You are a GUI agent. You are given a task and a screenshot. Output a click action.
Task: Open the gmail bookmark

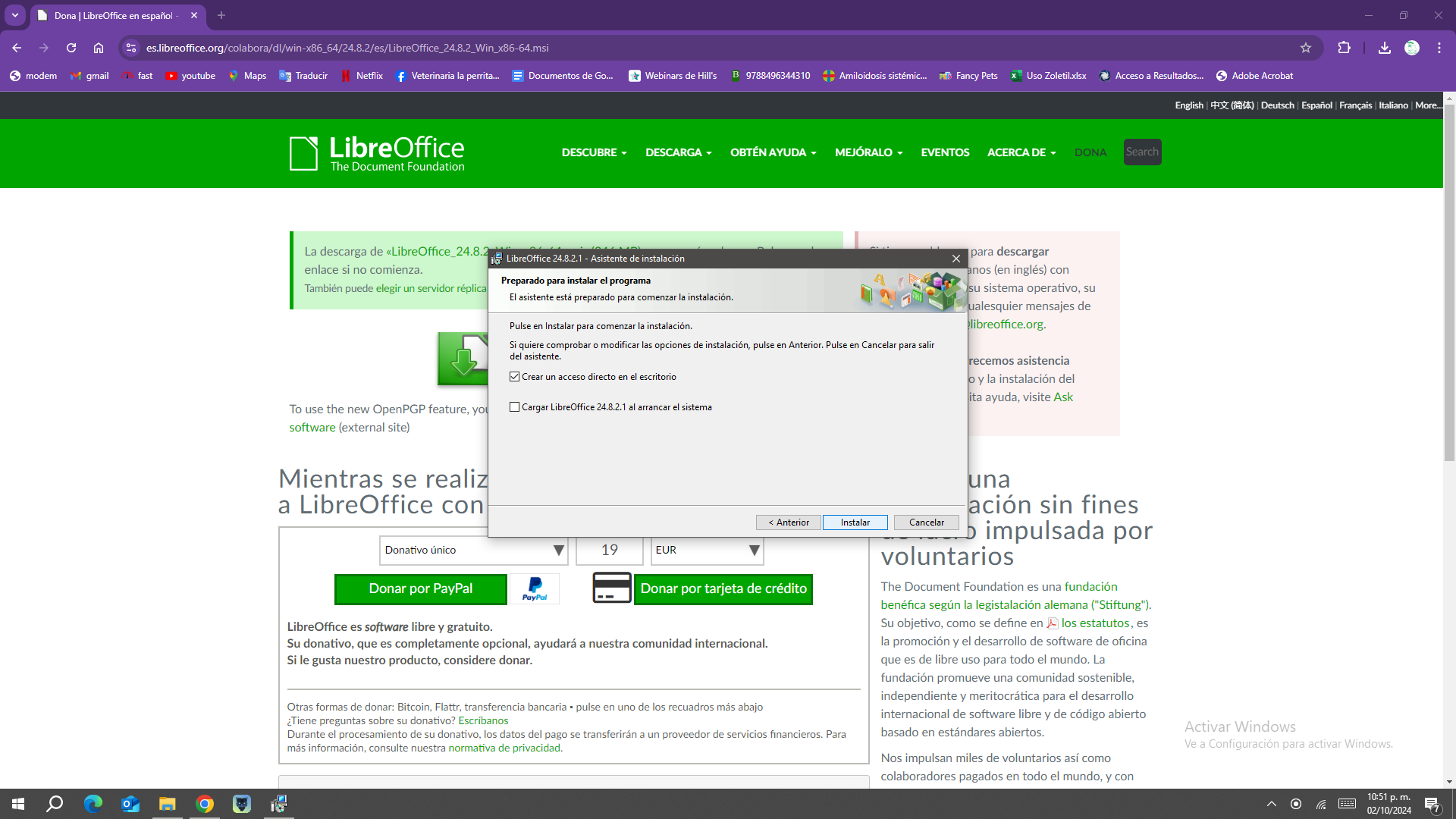coord(89,76)
